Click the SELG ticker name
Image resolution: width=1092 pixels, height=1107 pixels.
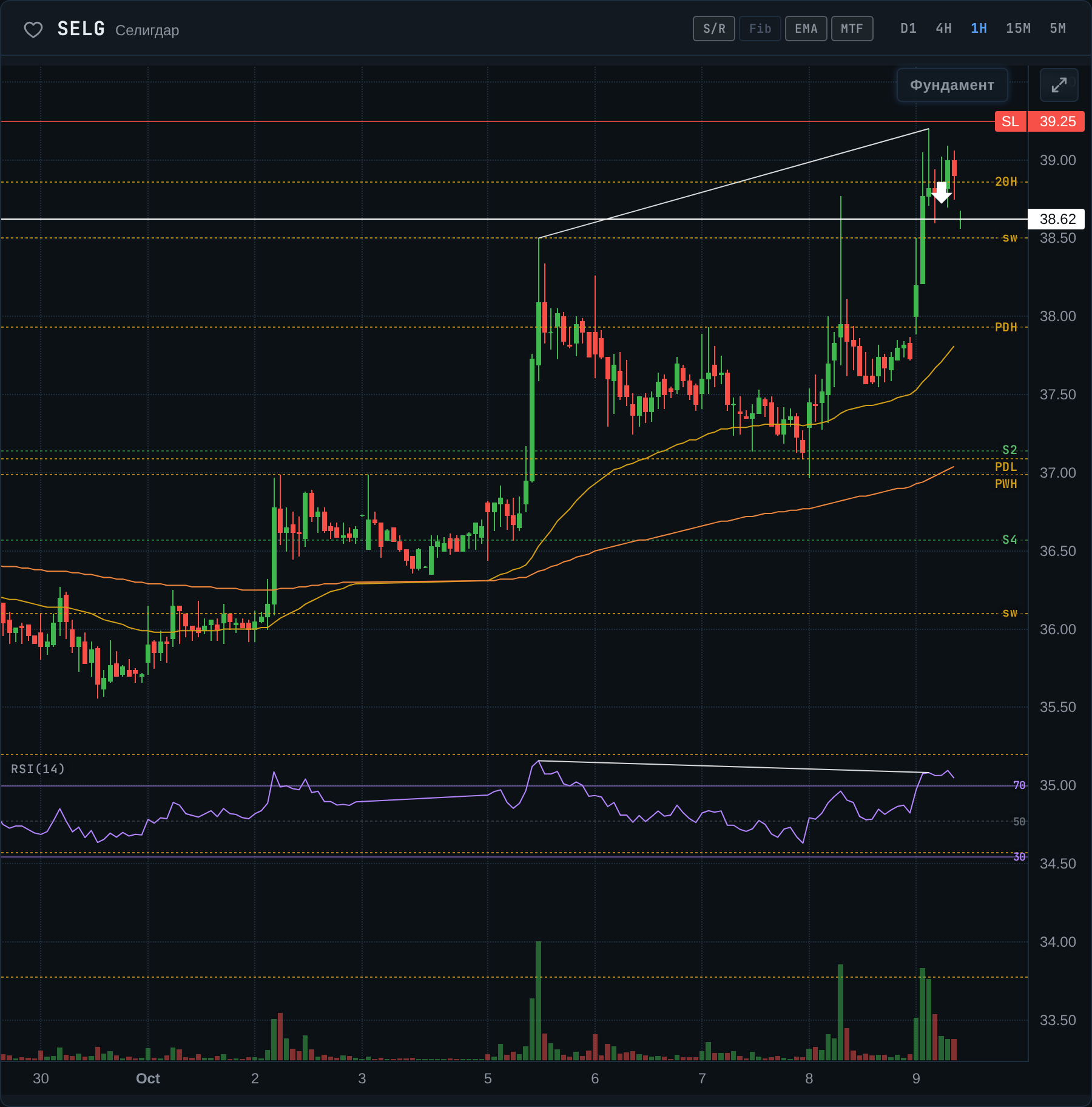(81, 29)
